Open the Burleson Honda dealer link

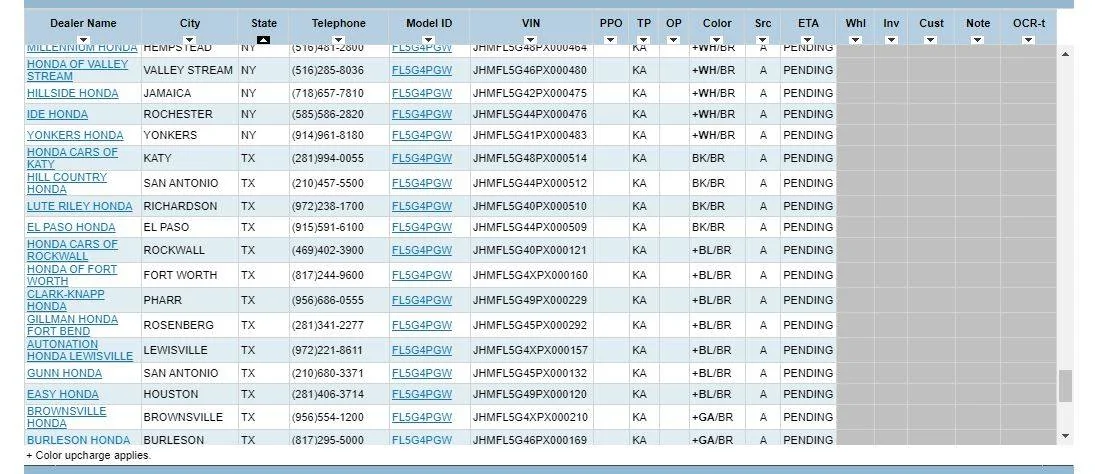pos(78,440)
